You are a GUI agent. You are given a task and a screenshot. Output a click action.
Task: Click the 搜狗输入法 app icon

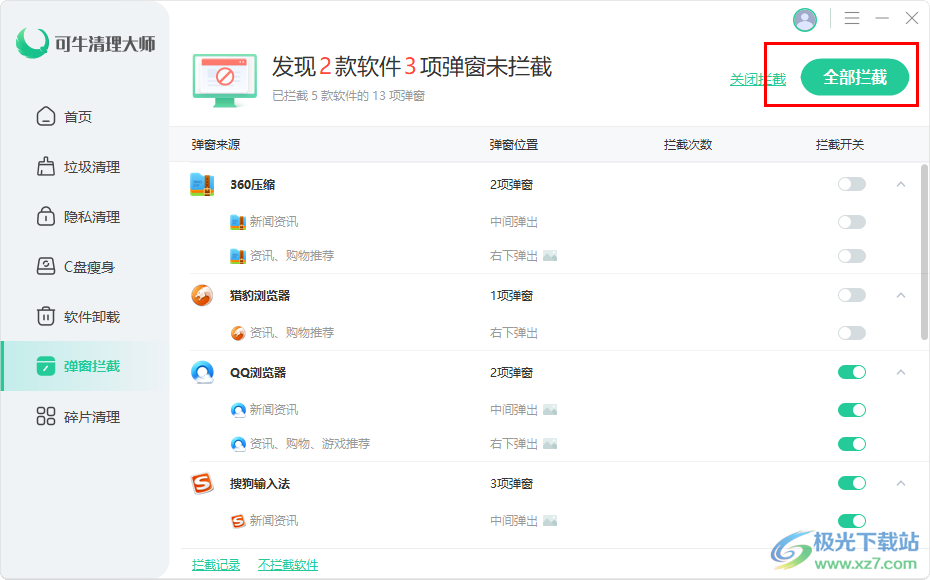point(202,483)
